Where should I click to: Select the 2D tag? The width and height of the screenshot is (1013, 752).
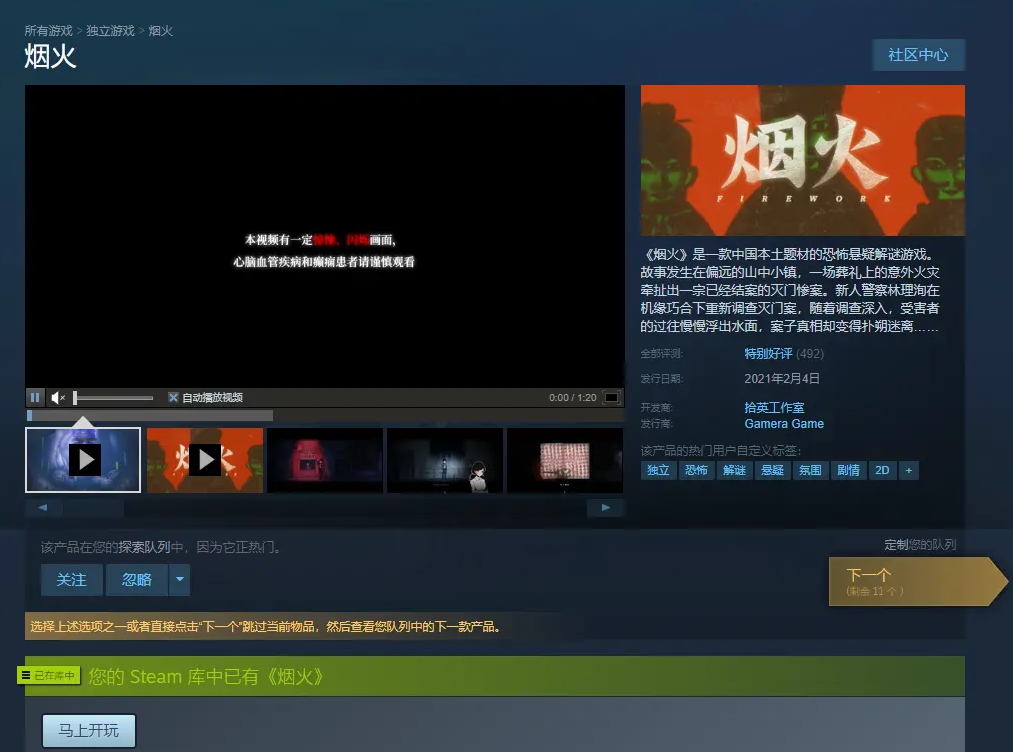882,470
